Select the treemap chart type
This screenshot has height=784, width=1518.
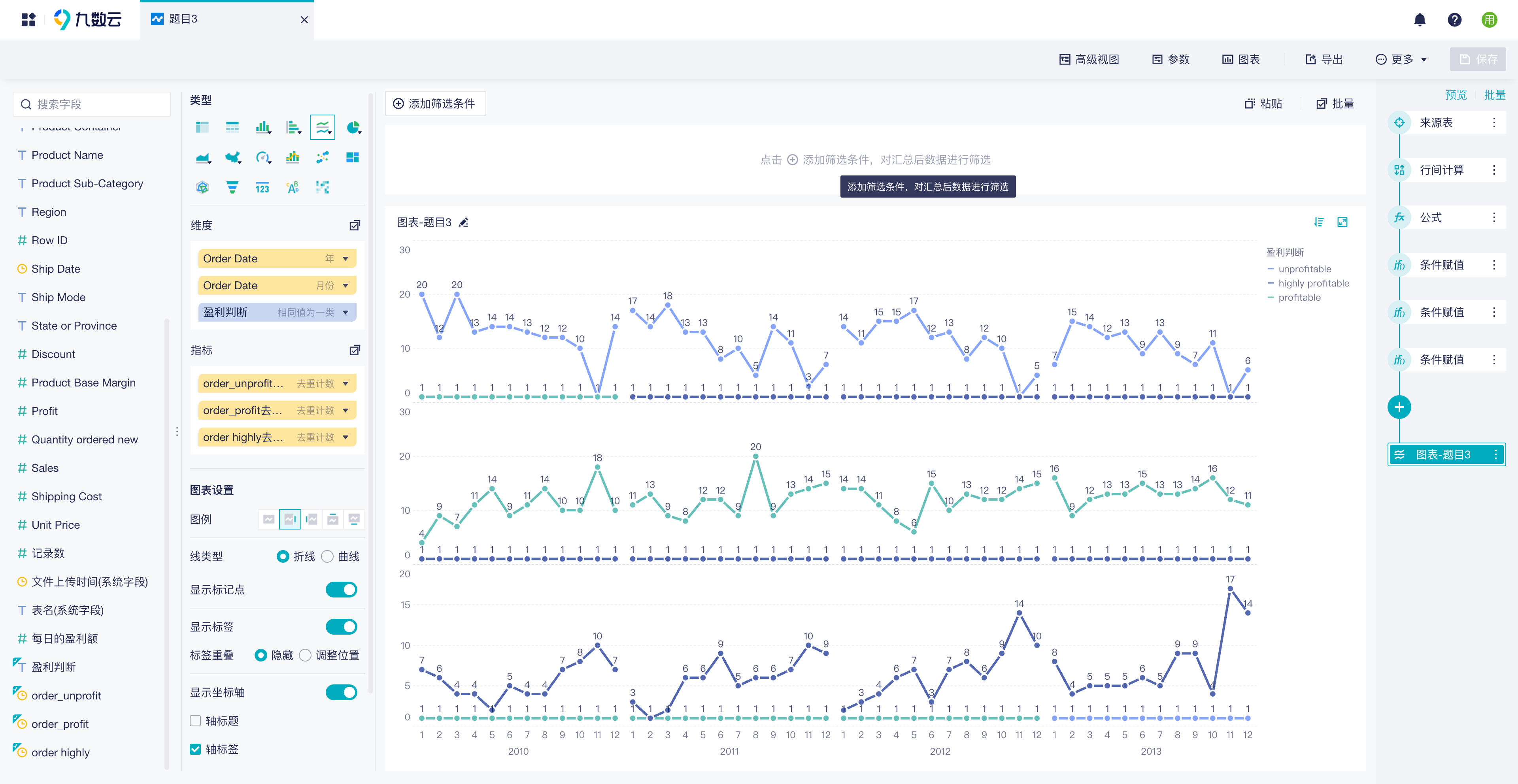(x=352, y=157)
